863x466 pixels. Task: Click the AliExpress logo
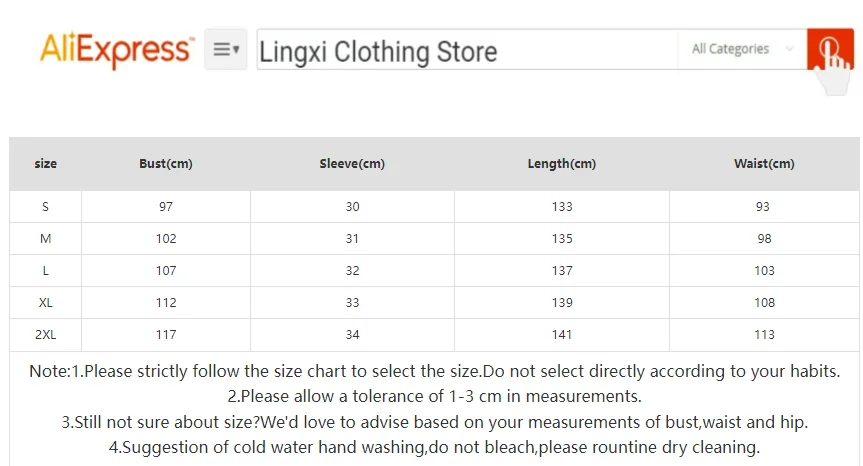coord(115,49)
